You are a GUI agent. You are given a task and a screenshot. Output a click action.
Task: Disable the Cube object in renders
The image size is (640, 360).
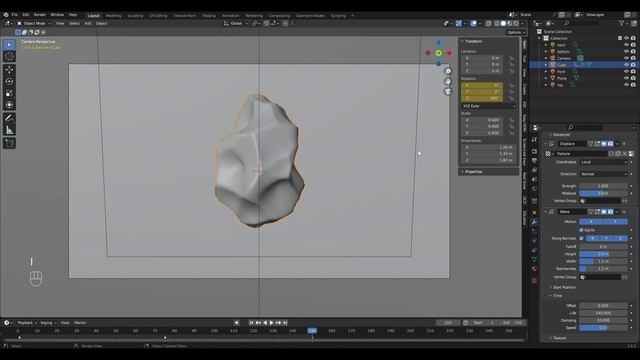[633, 65]
